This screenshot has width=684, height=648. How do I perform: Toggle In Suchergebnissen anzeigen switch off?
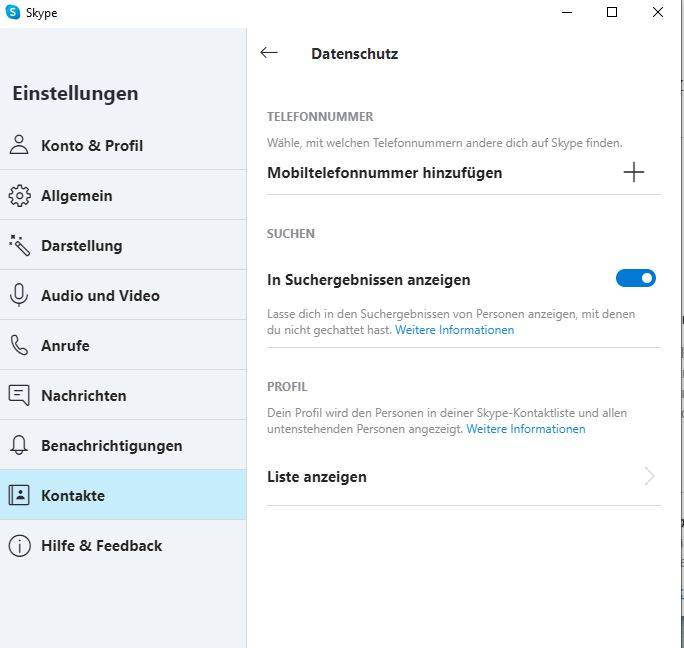pyautogui.click(x=636, y=278)
